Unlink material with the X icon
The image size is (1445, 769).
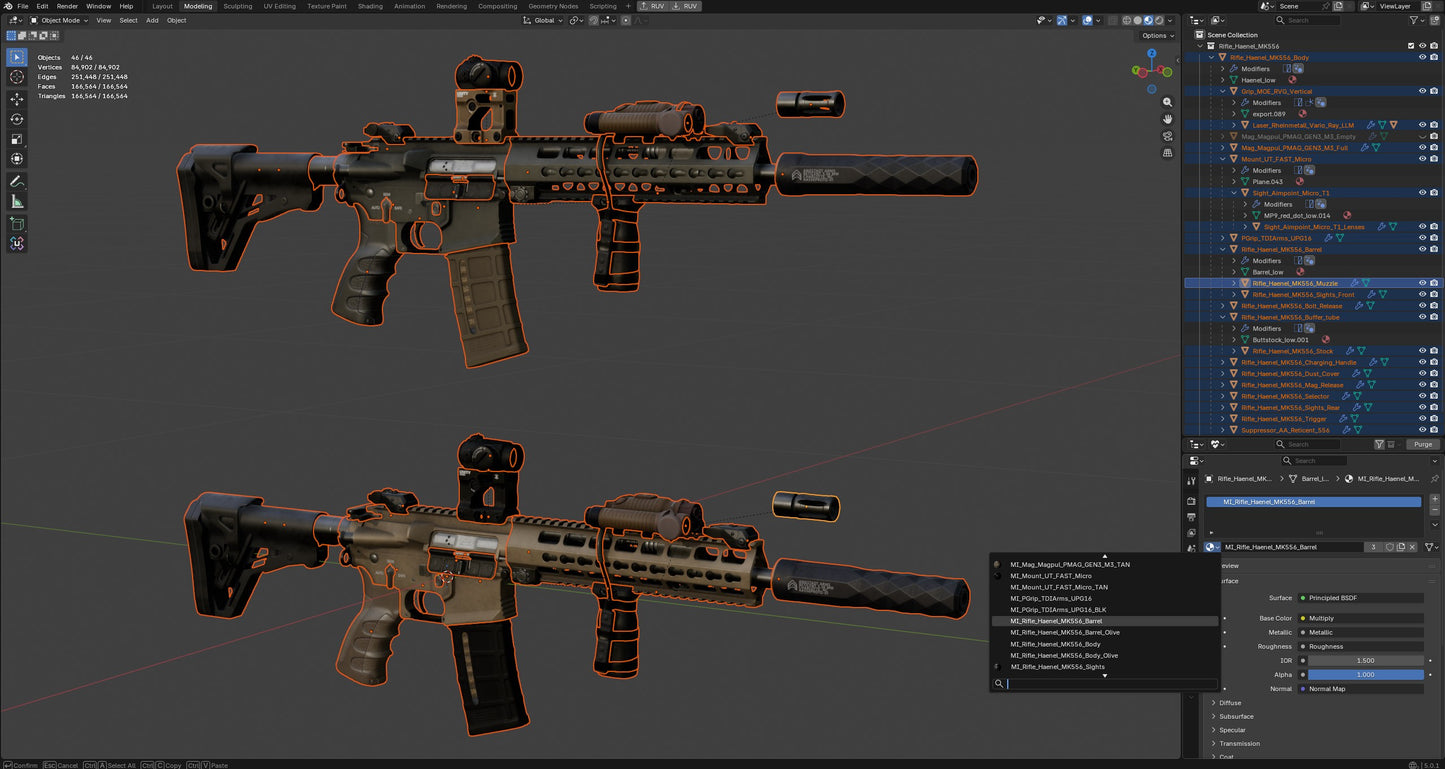[1412, 547]
